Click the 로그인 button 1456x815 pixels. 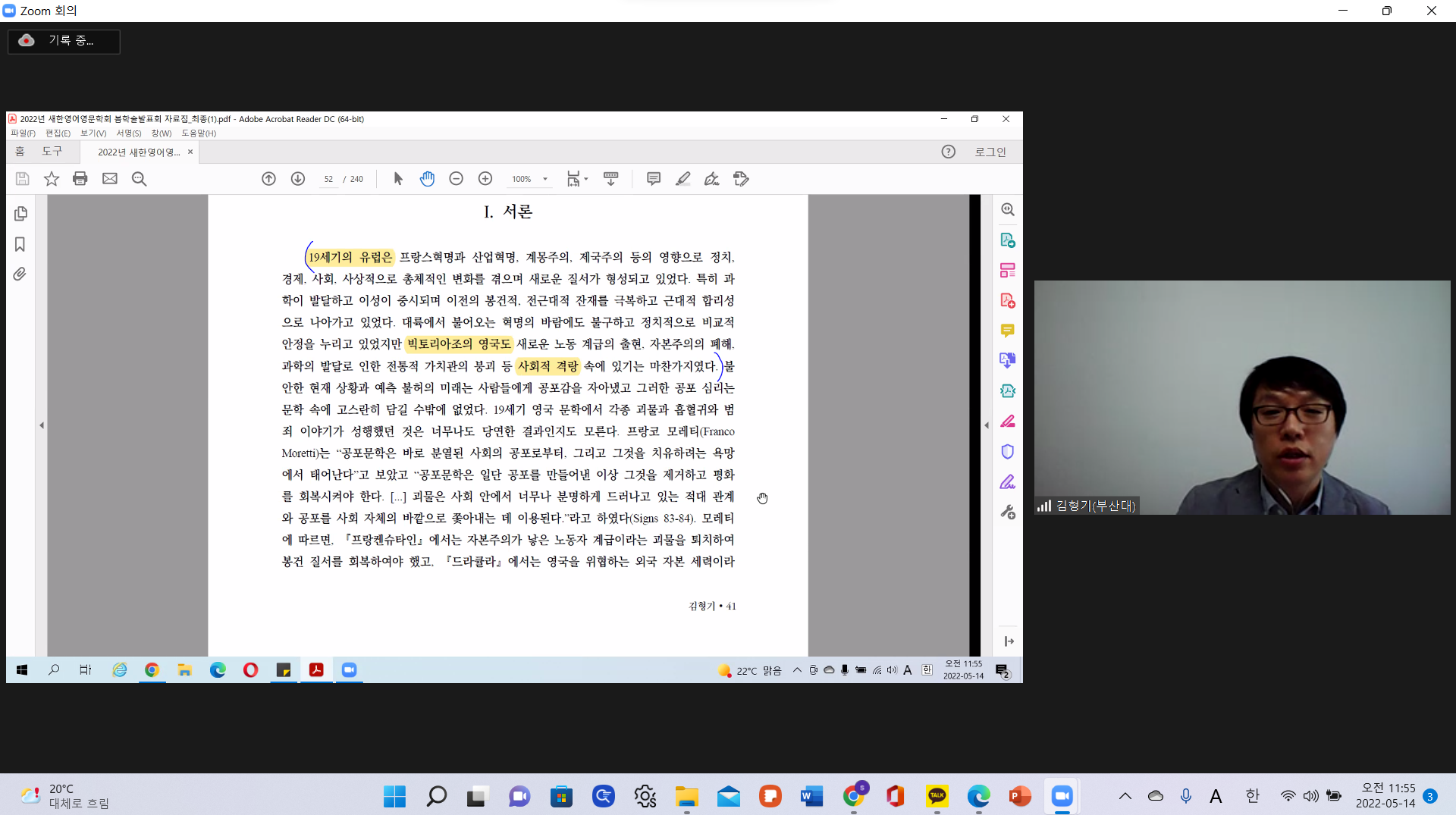tap(990, 152)
